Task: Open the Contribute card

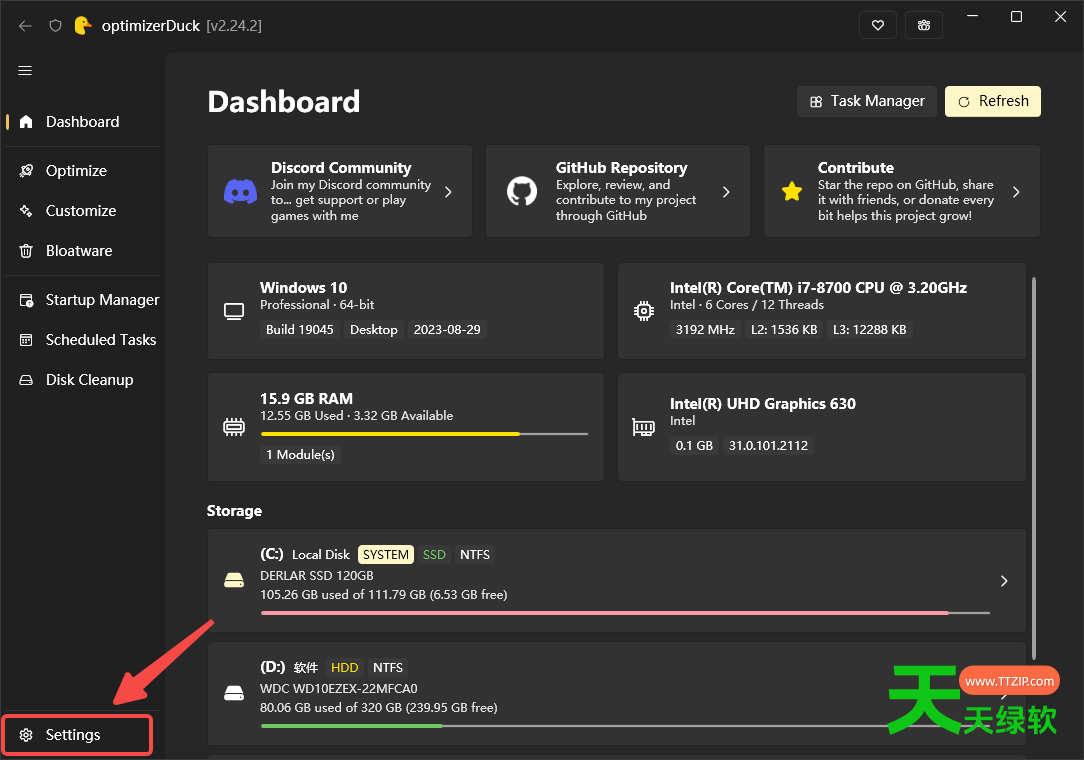Action: 901,191
